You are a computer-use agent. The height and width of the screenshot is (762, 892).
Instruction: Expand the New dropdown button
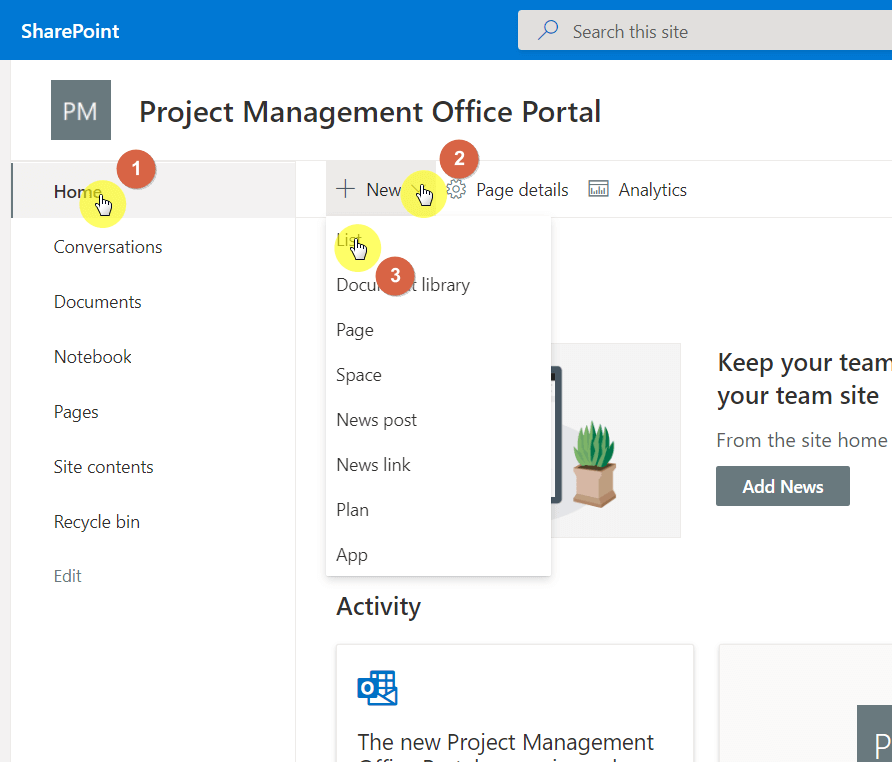point(381,189)
